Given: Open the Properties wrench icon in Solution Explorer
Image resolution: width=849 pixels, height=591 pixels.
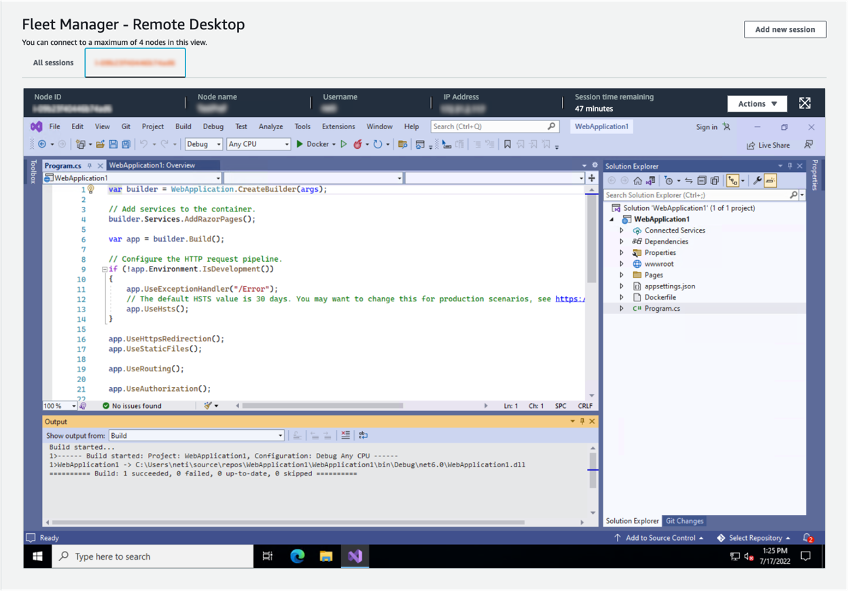Looking at the screenshot, I should pos(756,181).
